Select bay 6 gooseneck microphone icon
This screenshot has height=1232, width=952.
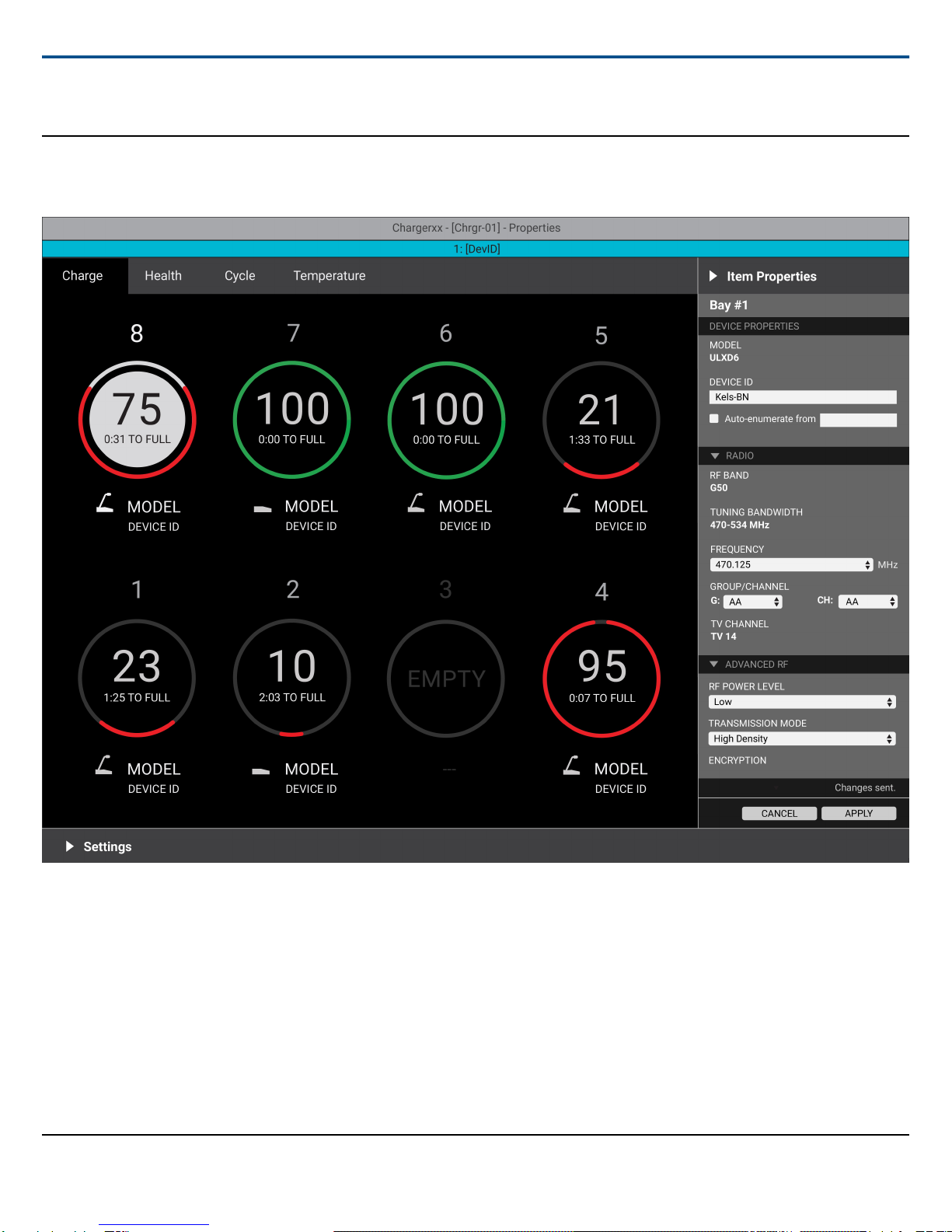coord(416,503)
